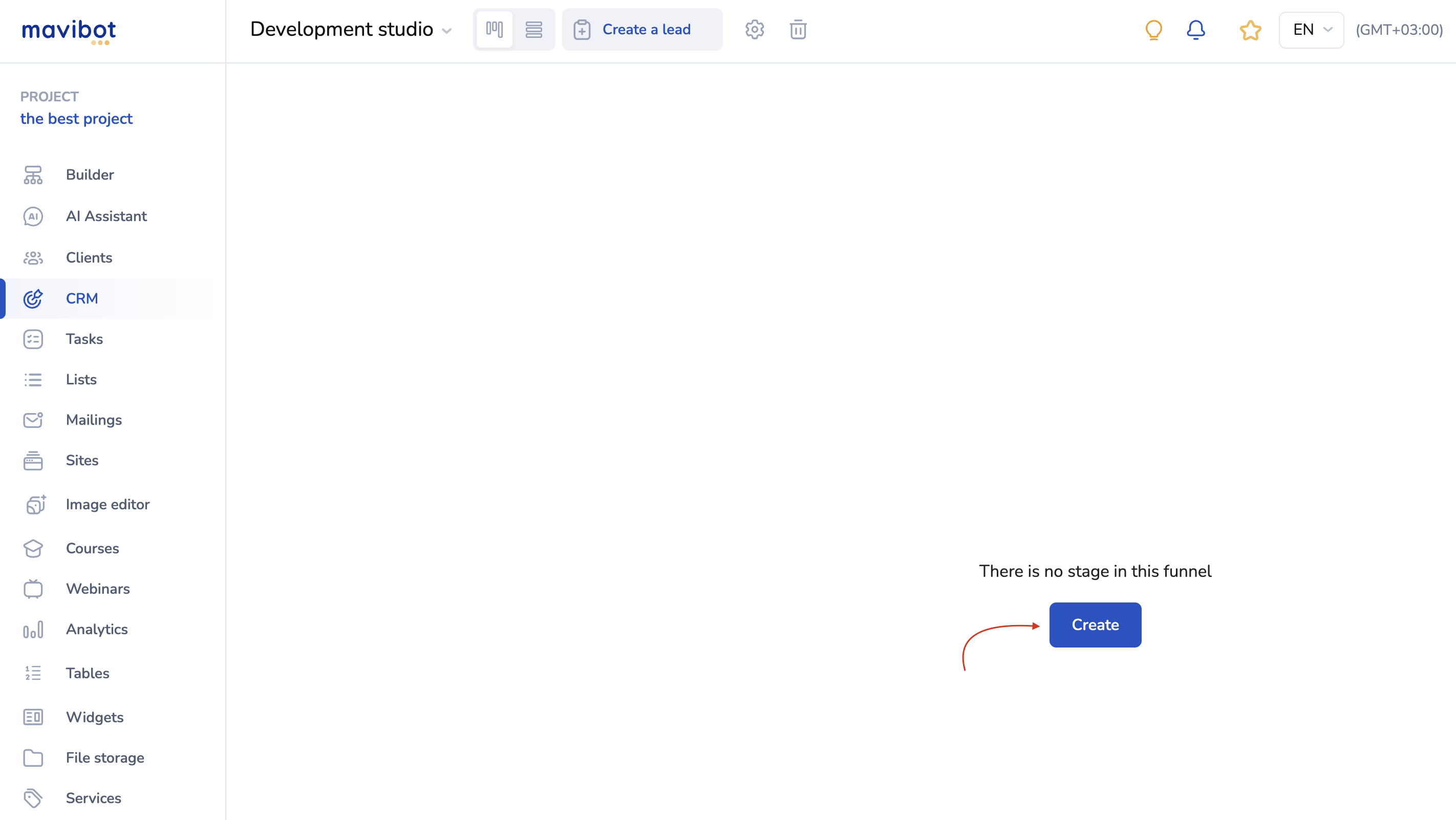The image size is (1456, 820).
Task: Open the Builder section
Action: [89, 175]
